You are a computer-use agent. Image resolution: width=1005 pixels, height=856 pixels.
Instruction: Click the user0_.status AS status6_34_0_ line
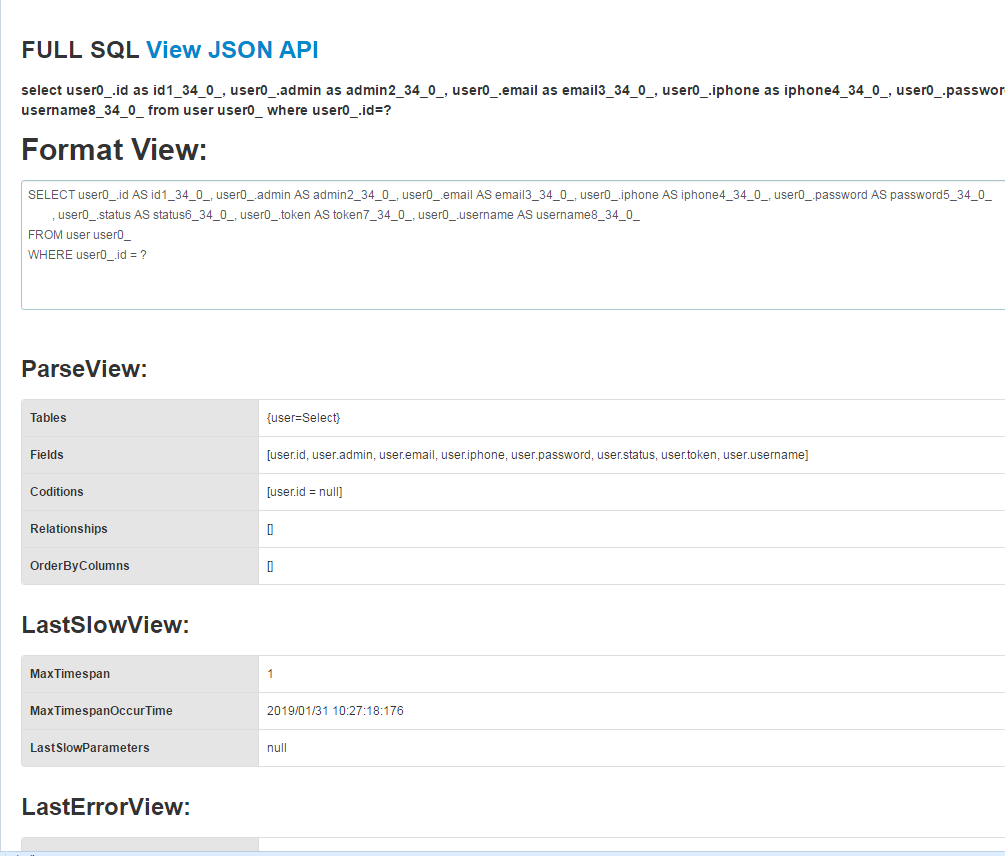click(346, 215)
